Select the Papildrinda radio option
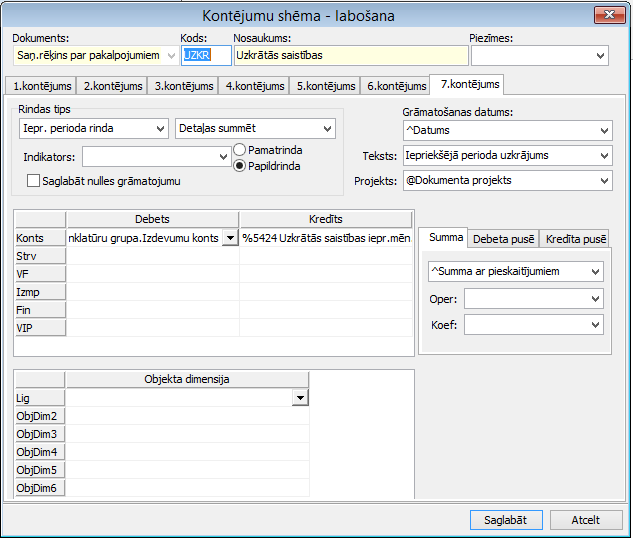The width and height of the screenshot is (633, 538). [x=240, y=166]
